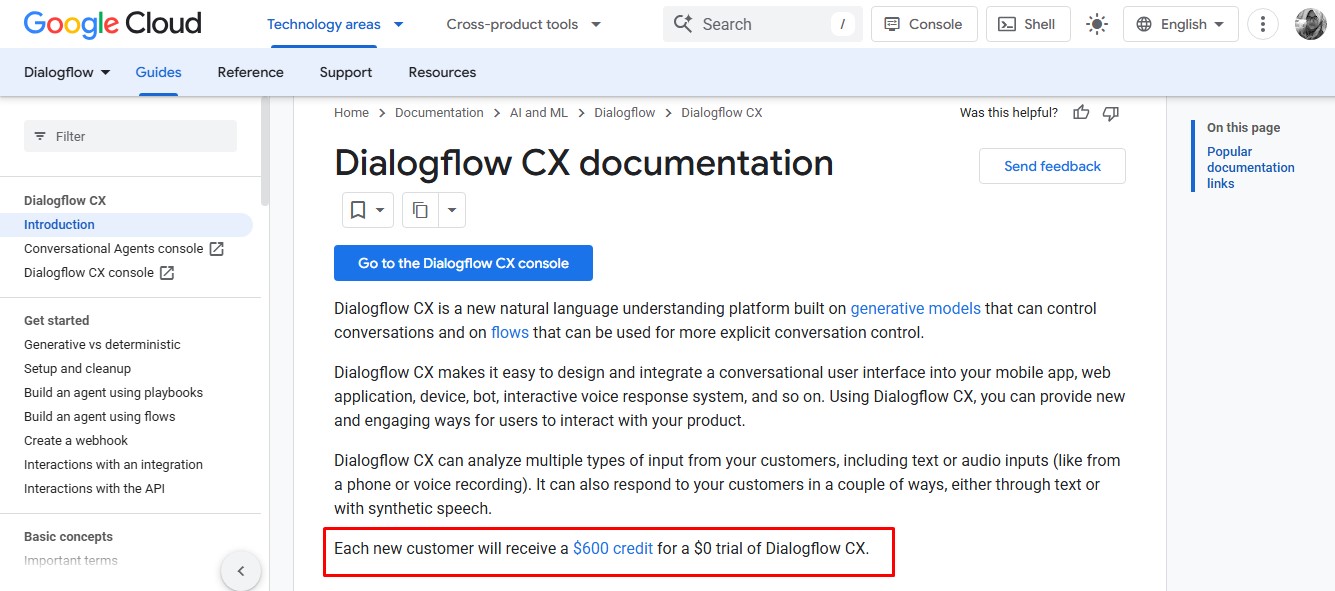Viewport: 1335px width, 591px height.
Task: Open Interactions with an integration page
Action: tap(113, 464)
